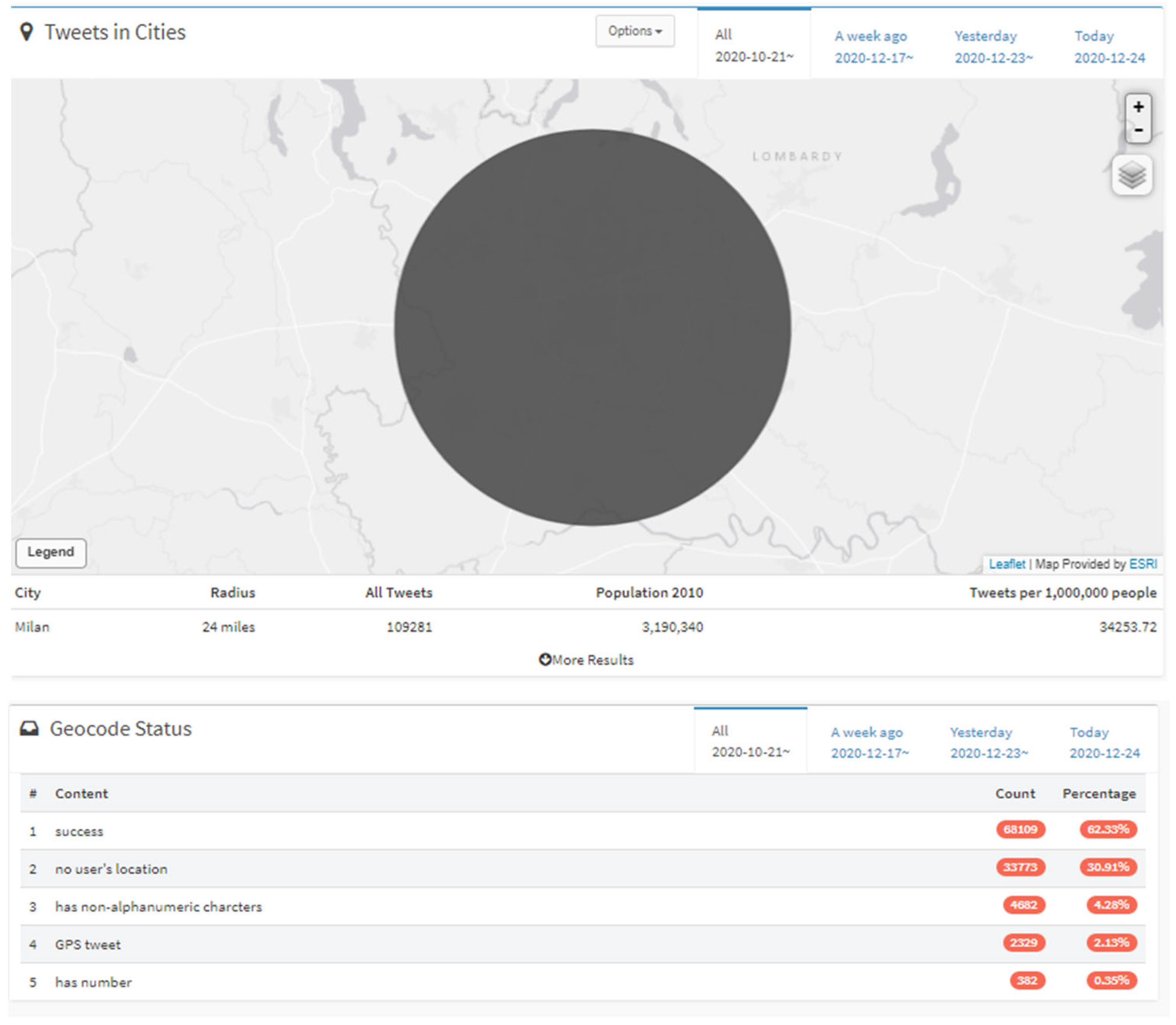Click the Milan city circle on map

pos(592,327)
